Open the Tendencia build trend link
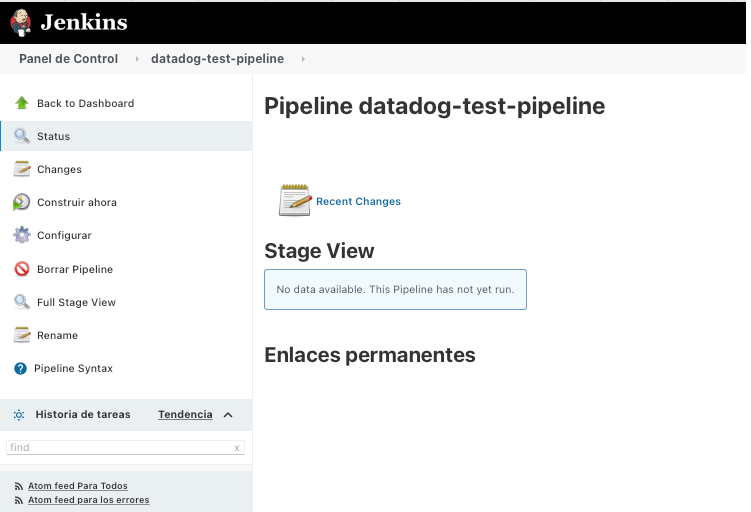The width and height of the screenshot is (751, 512). click(185, 414)
